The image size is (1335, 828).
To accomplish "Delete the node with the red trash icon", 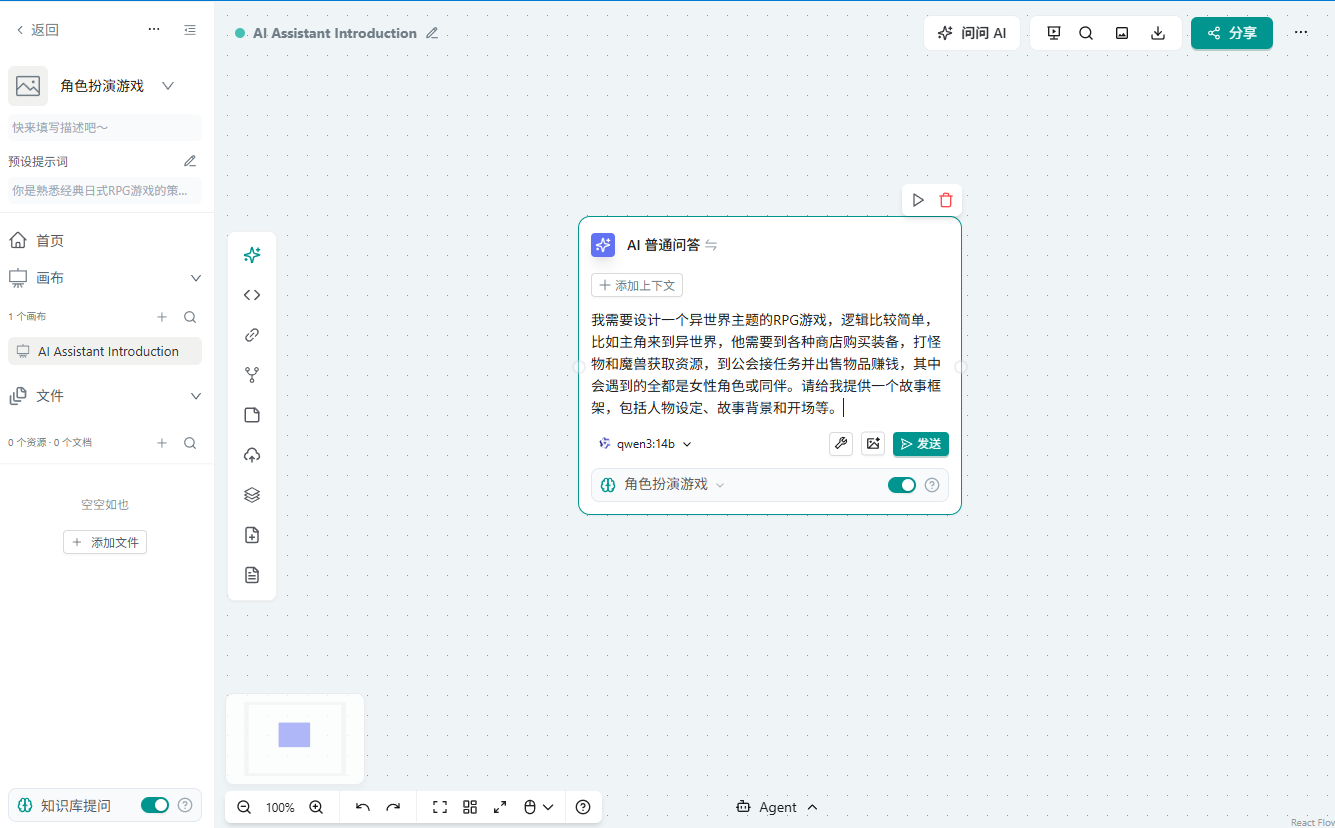I will tap(946, 200).
